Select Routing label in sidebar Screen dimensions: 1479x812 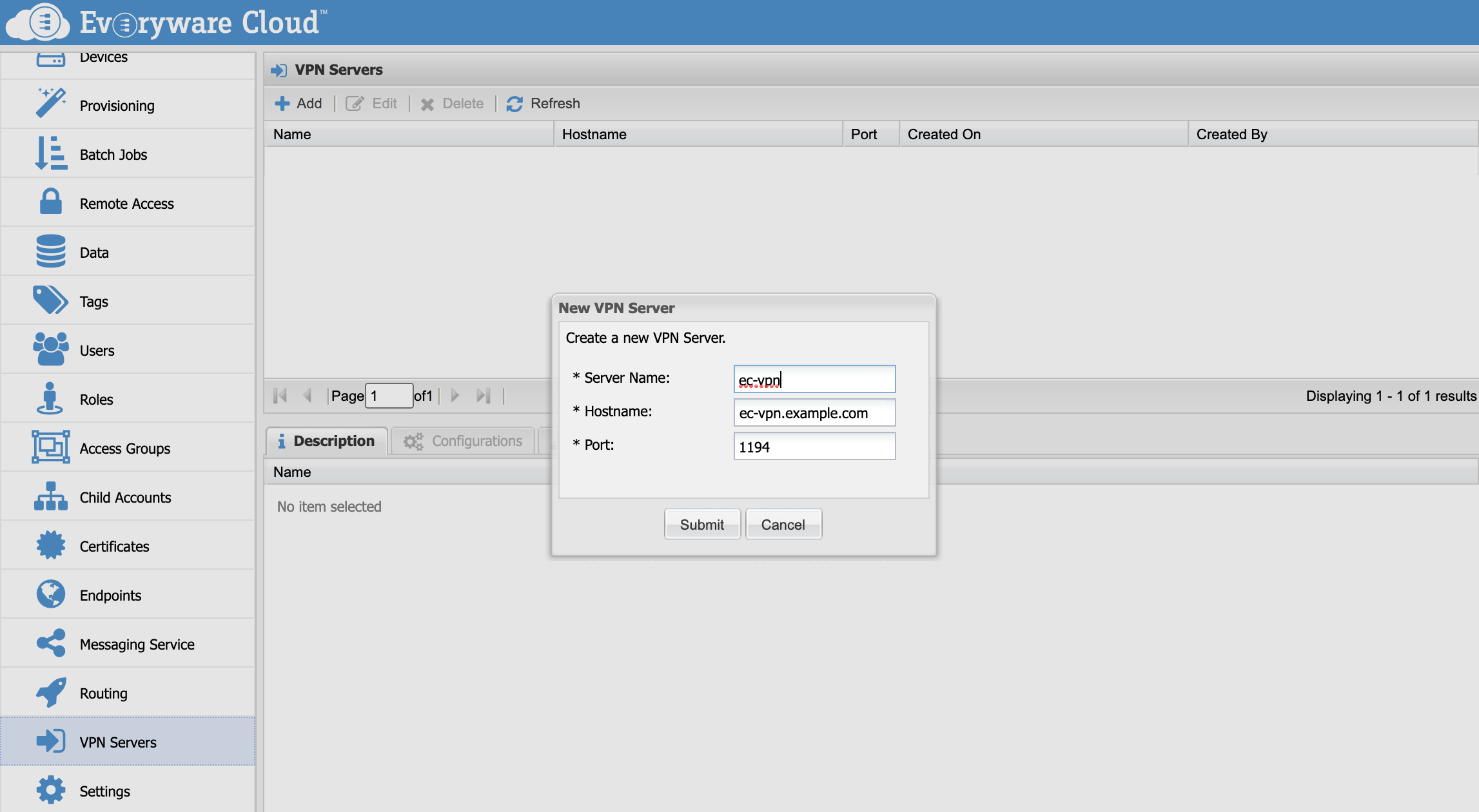click(x=104, y=693)
